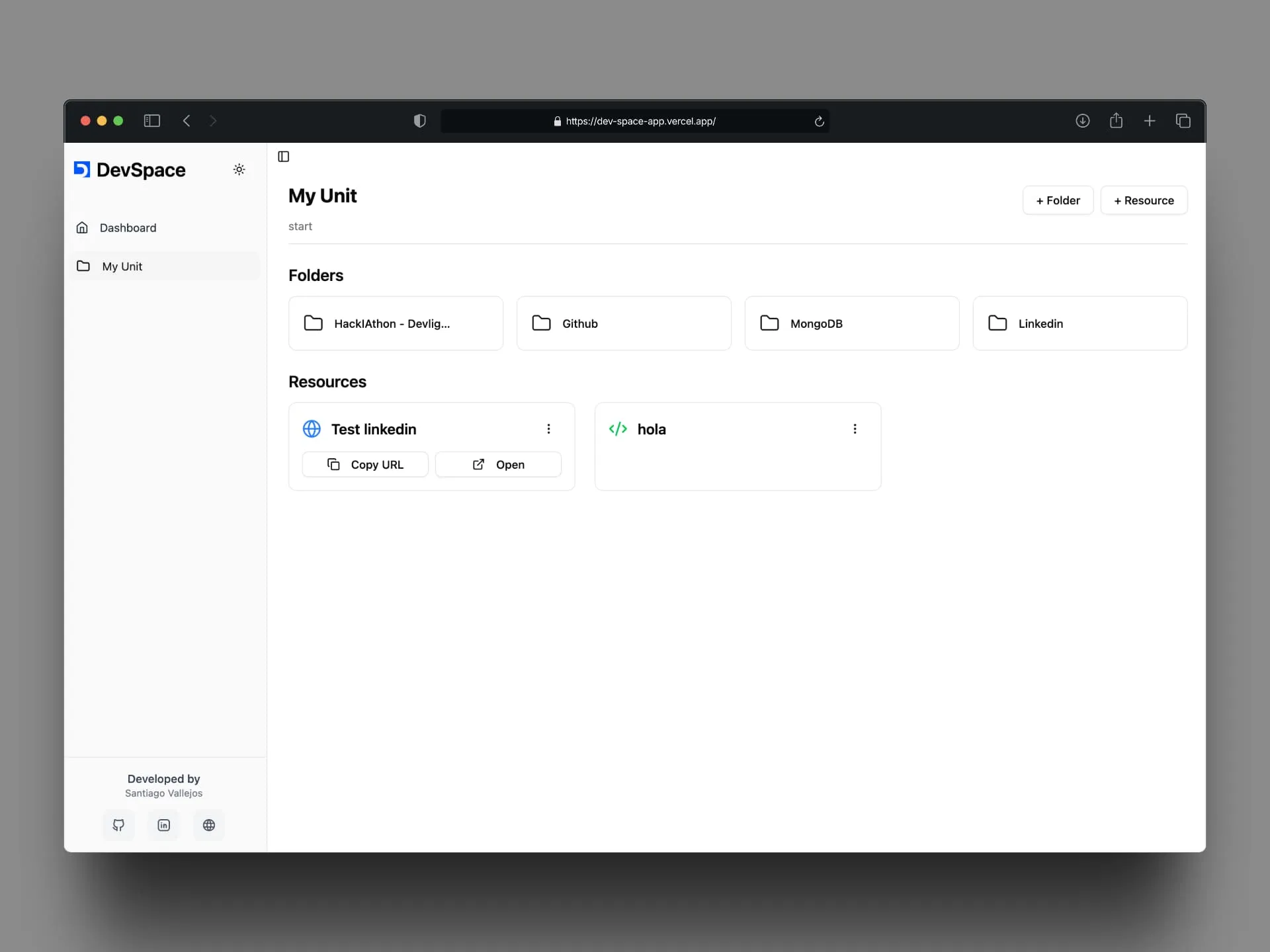The width and height of the screenshot is (1270, 952).
Task: Open the HackIAthon - Devlig... folder
Action: 396,323
